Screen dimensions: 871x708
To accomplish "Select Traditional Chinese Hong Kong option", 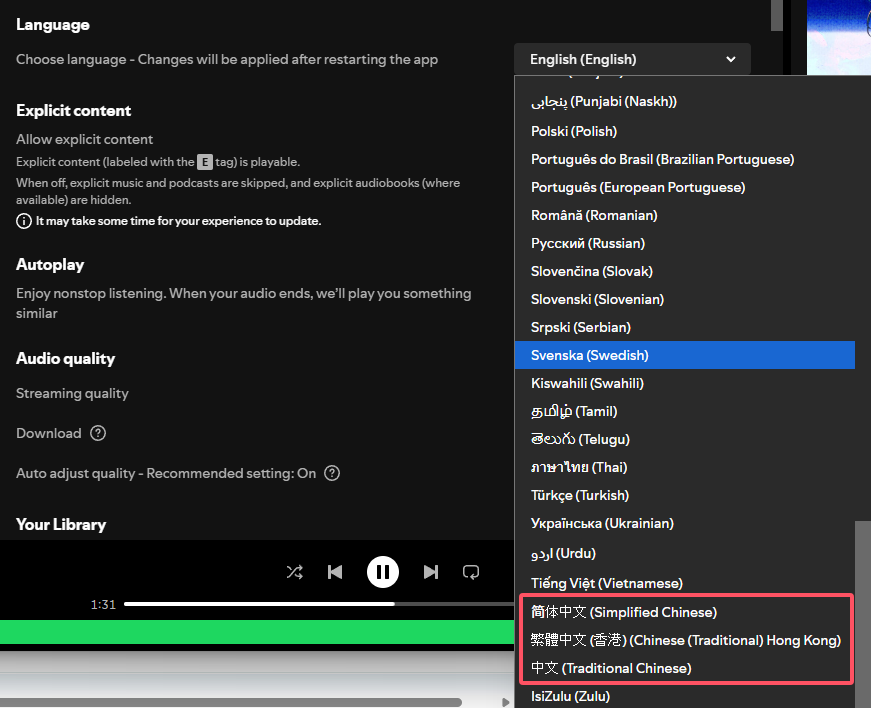I will tap(685, 640).
